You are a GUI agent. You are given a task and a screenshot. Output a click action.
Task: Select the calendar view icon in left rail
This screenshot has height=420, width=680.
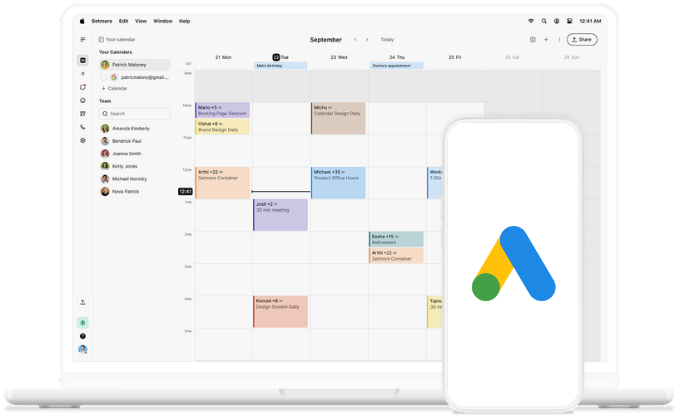(83, 60)
